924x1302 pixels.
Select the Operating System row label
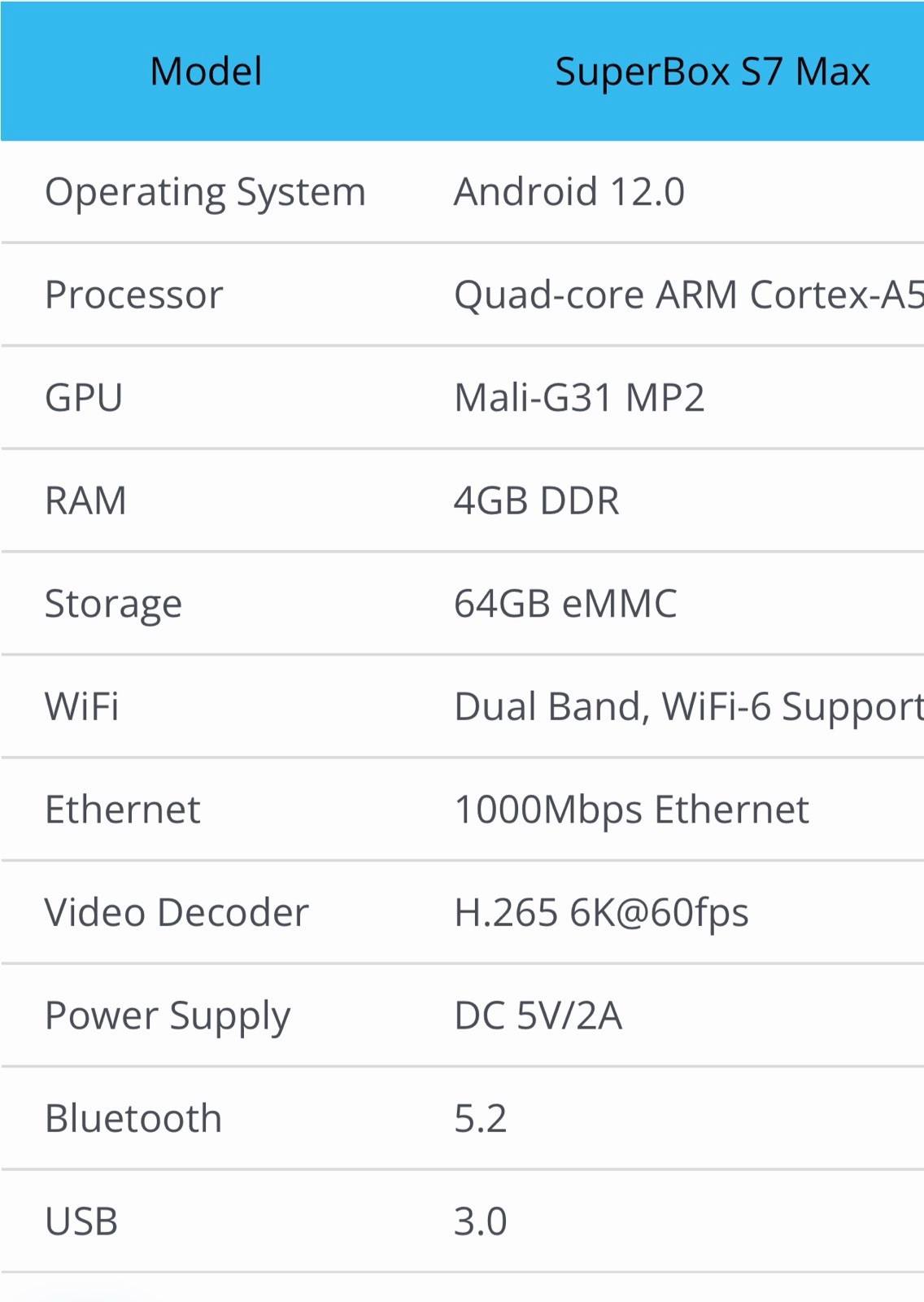[x=205, y=193]
